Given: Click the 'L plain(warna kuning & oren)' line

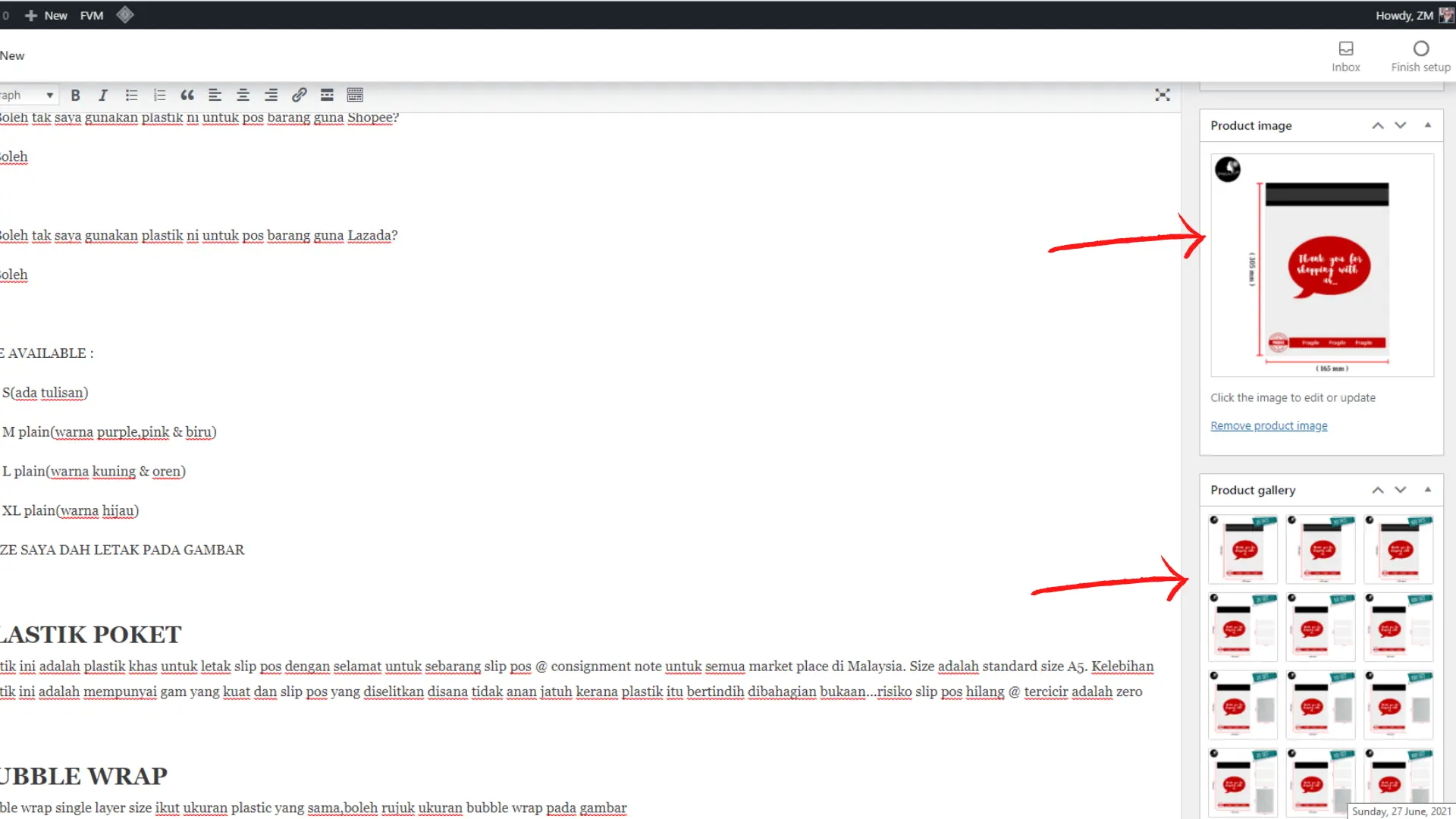Looking at the screenshot, I should tap(94, 471).
